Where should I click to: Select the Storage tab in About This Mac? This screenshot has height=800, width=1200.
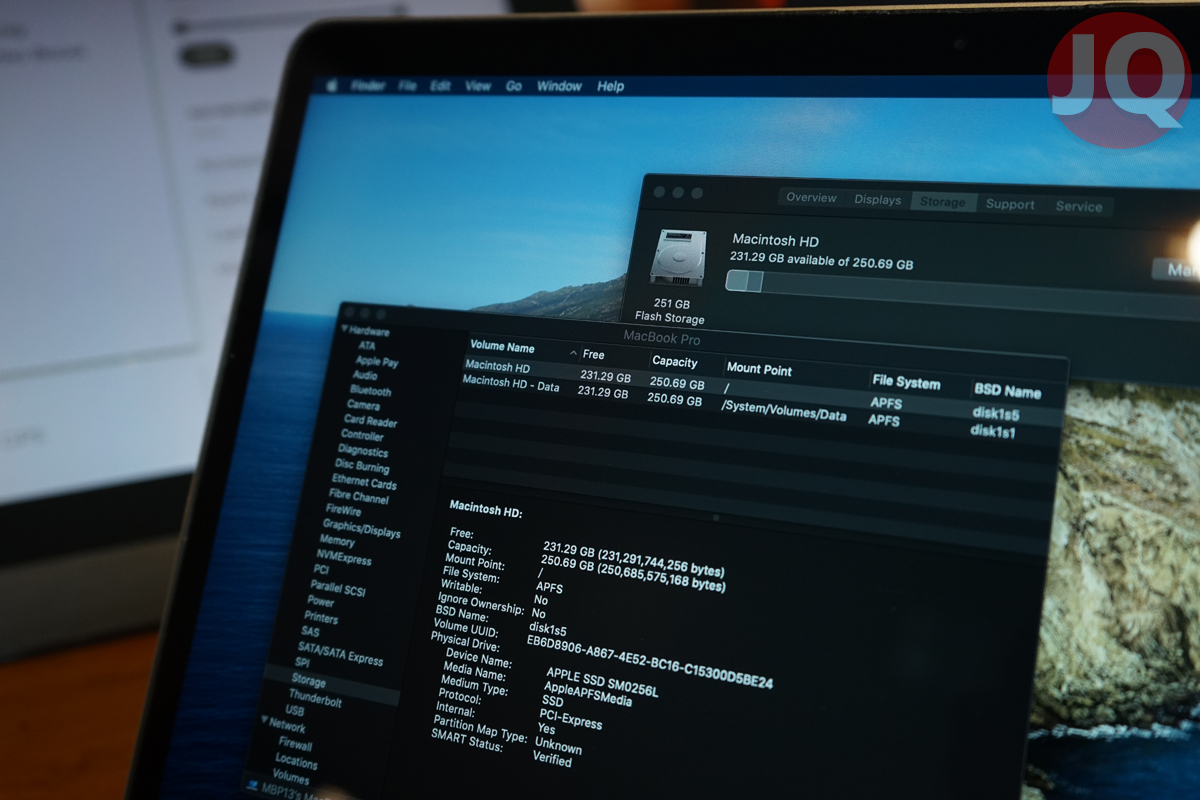943,202
